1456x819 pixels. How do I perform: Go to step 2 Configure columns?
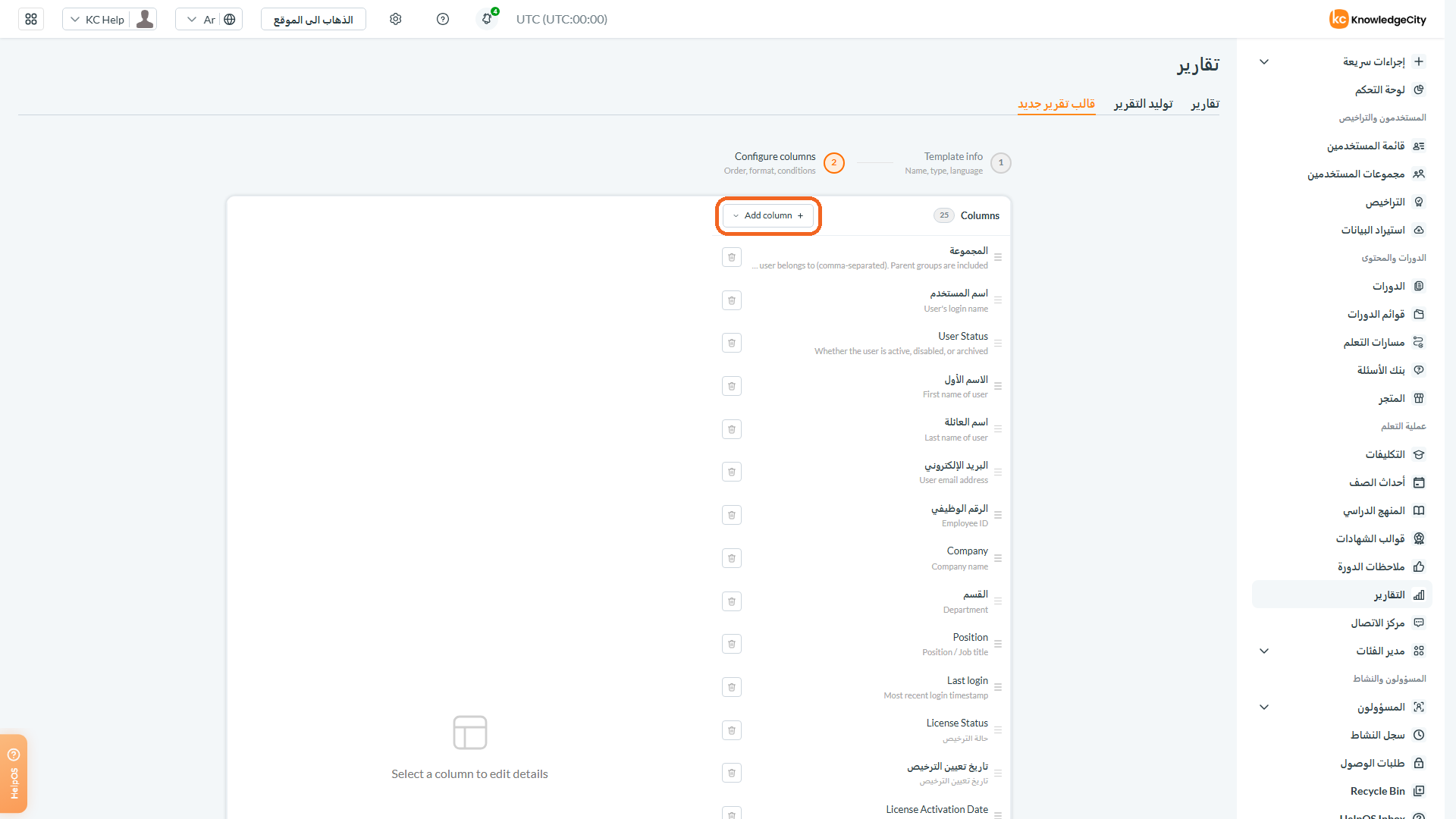(x=784, y=163)
